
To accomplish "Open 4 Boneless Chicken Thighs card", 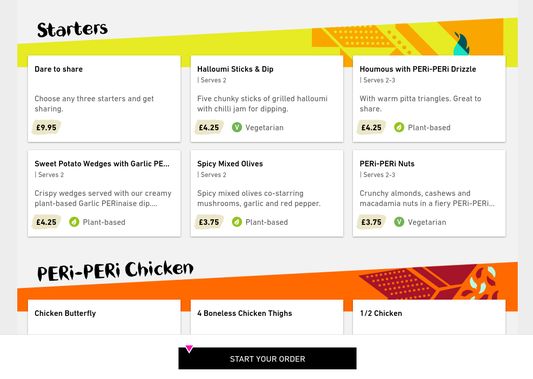I will (267, 317).
